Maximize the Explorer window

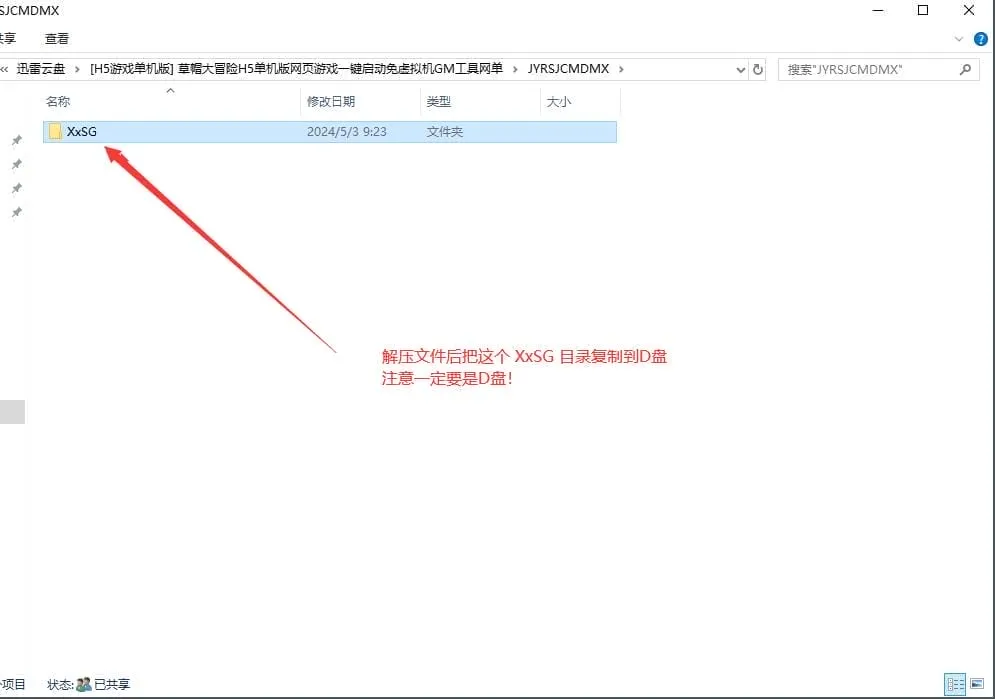pyautogui.click(x=923, y=10)
